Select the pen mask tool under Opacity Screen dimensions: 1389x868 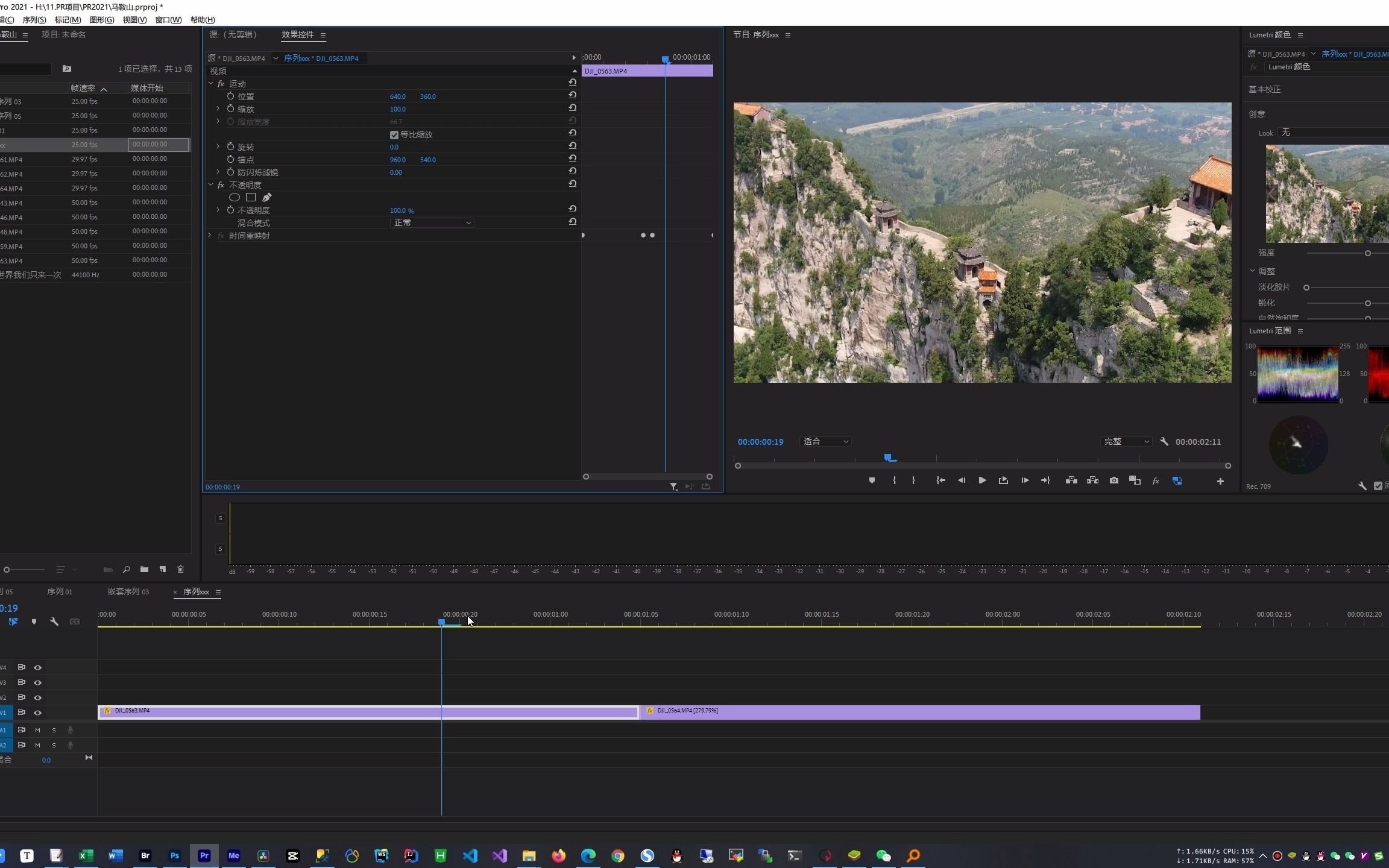(266, 197)
